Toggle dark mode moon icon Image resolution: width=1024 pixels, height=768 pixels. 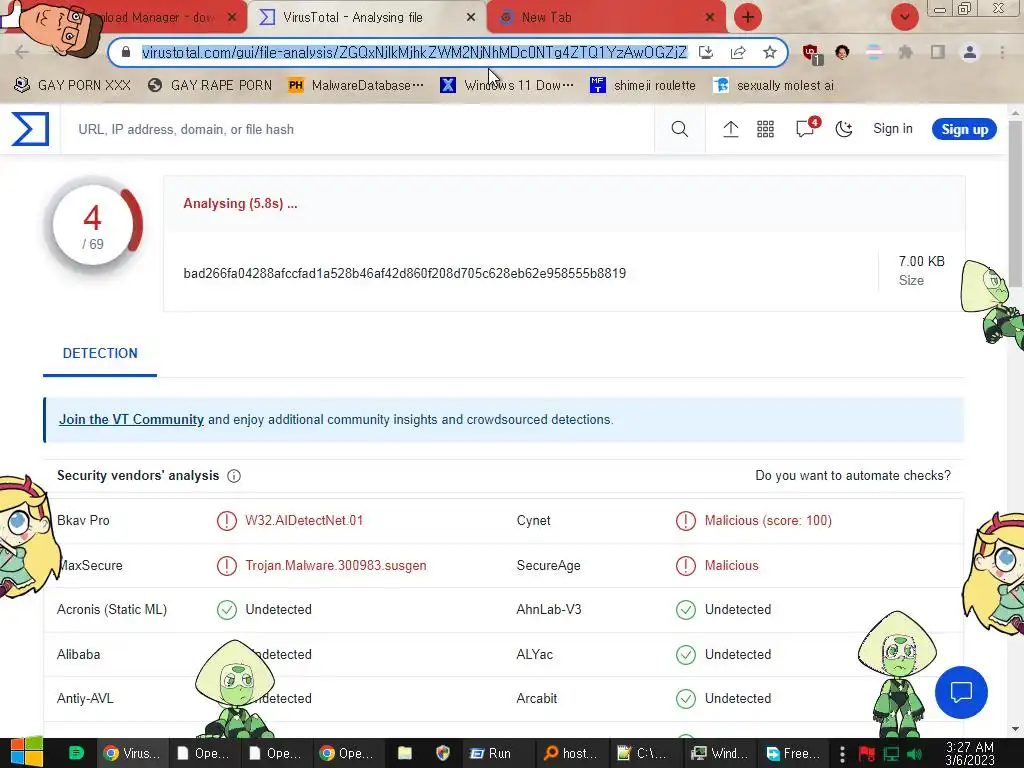[844, 129]
